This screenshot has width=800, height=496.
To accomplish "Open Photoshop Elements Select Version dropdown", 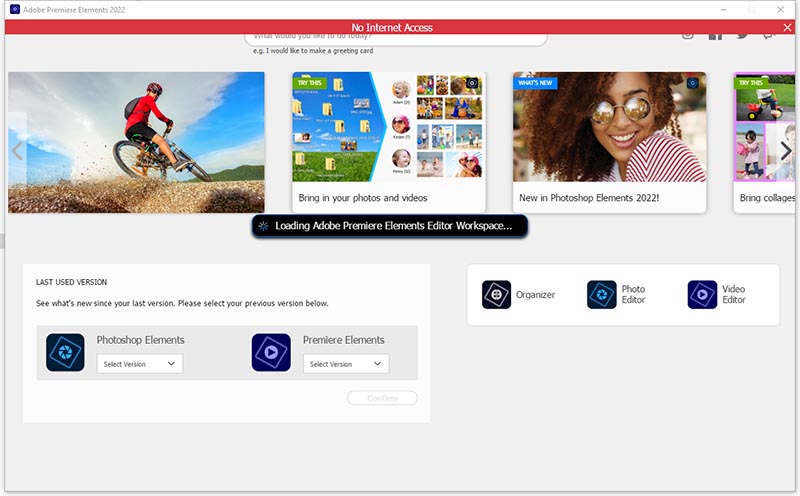I will coord(140,364).
